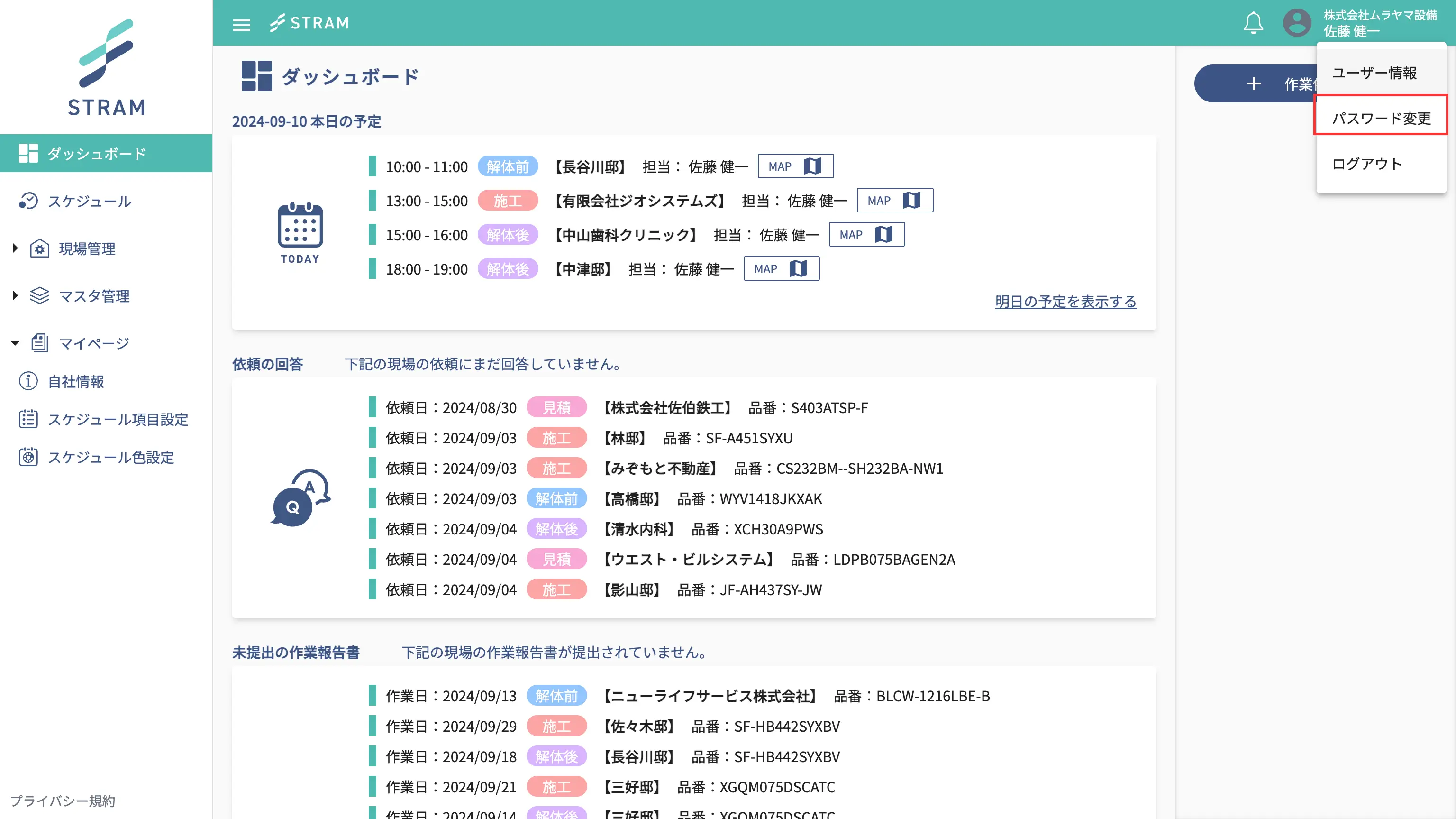
Task: Collapse the マイページ section arrow
Action: click(x=15, y=343)
